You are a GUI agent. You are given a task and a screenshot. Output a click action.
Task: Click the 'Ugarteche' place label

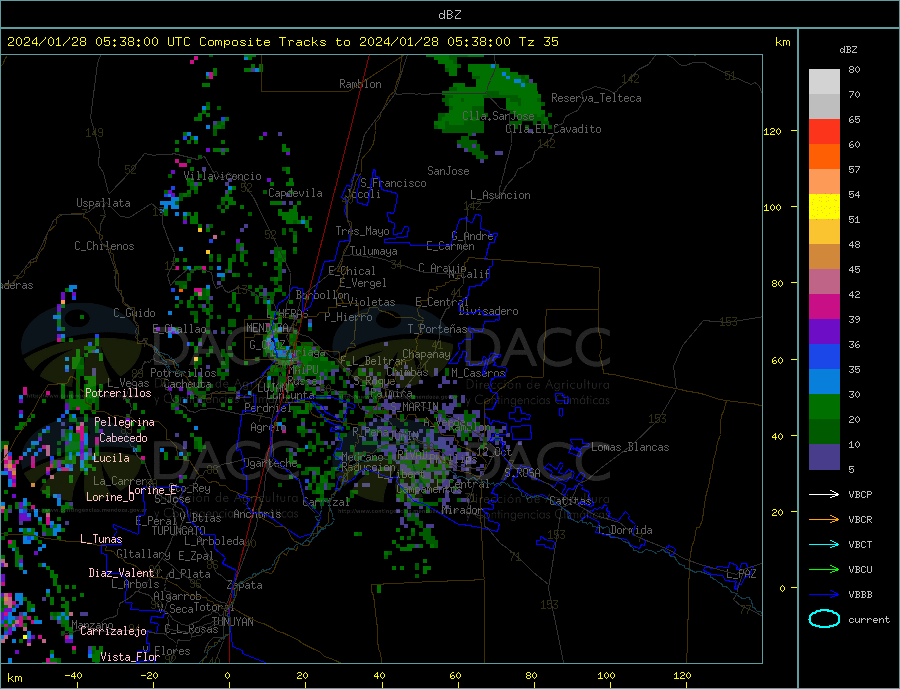pyautogui.click(x=270, y=463)
